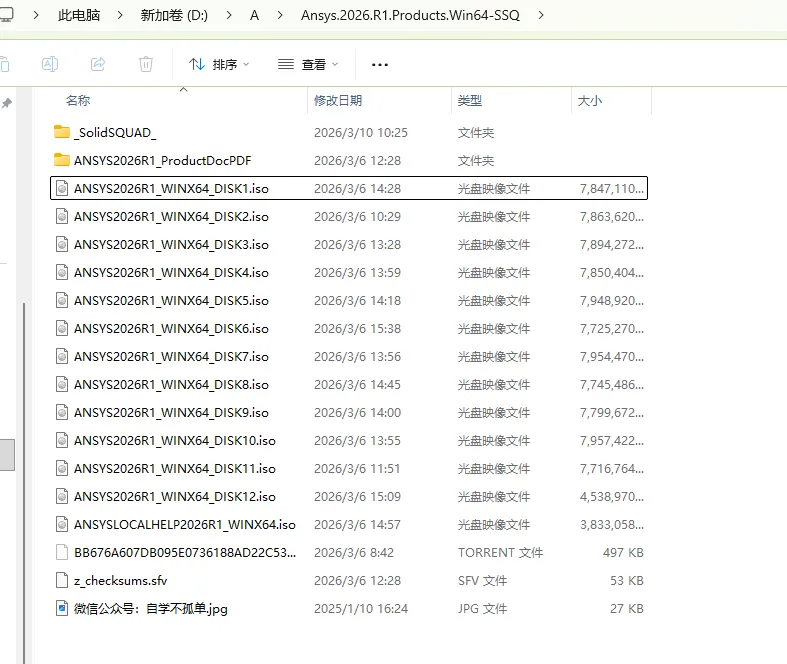Select z_checksums.sfv file icon
Viewport: 787px width, 664px height.
[62, 580]
